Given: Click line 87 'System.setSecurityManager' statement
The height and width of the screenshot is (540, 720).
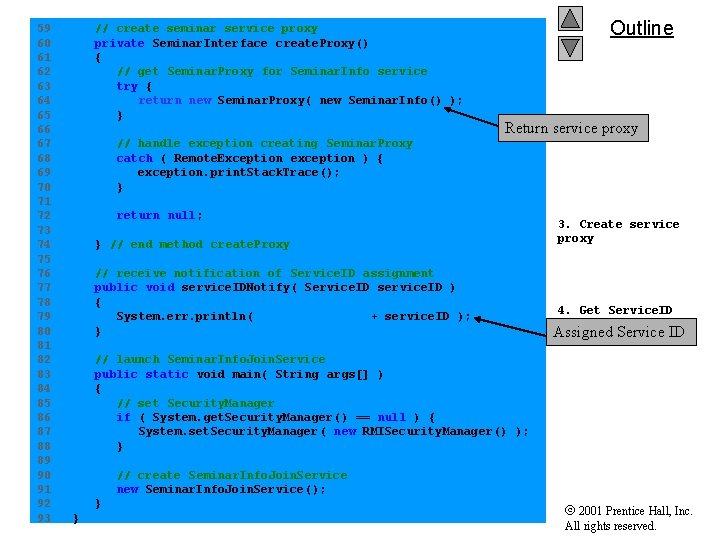Looking at the screenshot, I should (333, 432).
